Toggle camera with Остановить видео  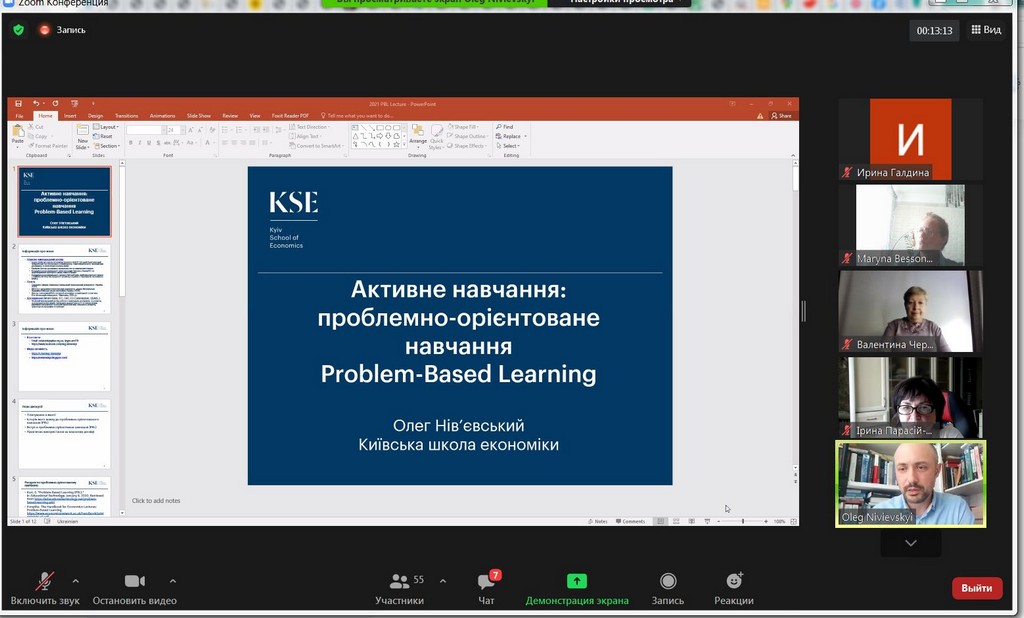tap(134, 582)
